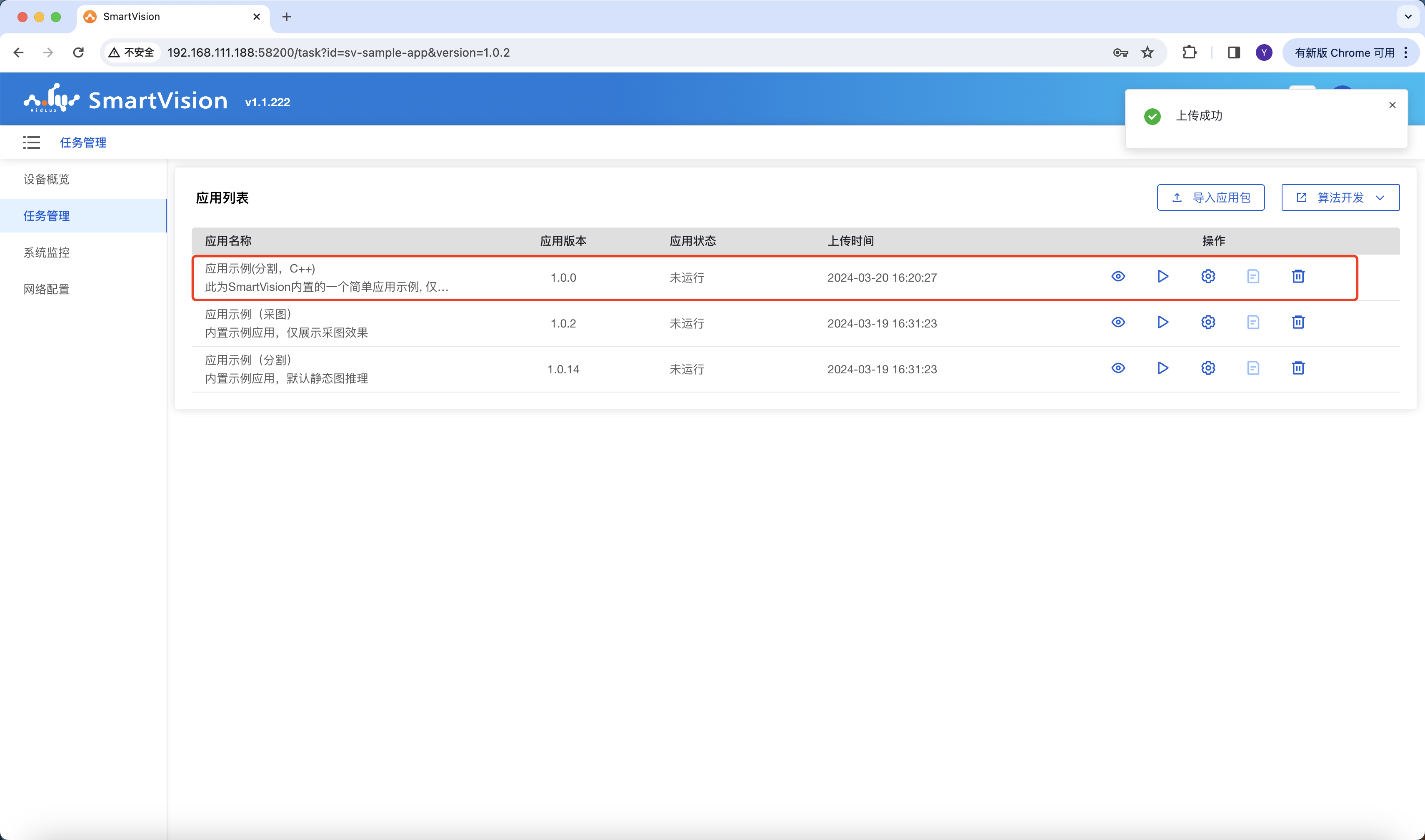Run the 应用示例(分割, C++) application
The width and height of the screenshot is (1425, 840).
1163,276
